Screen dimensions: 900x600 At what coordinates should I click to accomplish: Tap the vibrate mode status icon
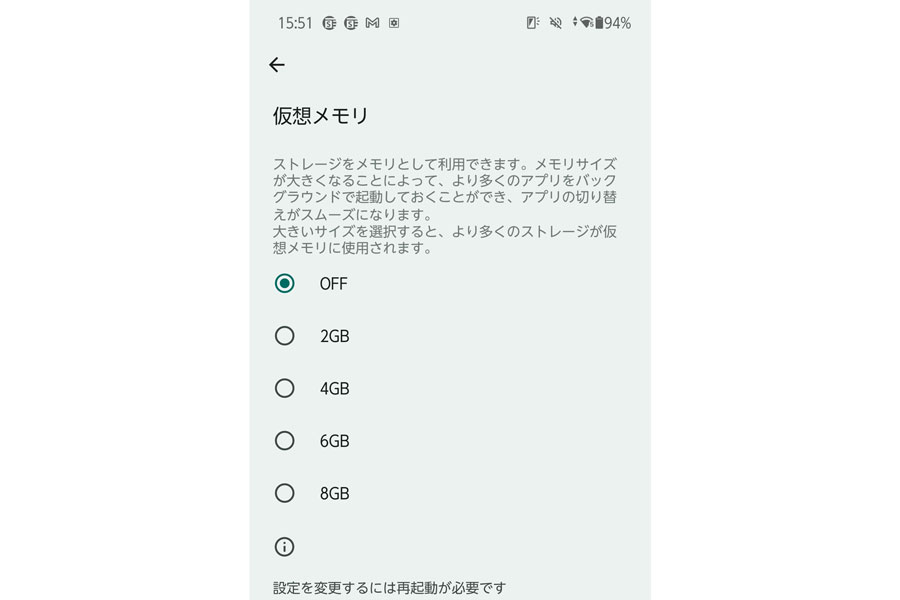533,23
